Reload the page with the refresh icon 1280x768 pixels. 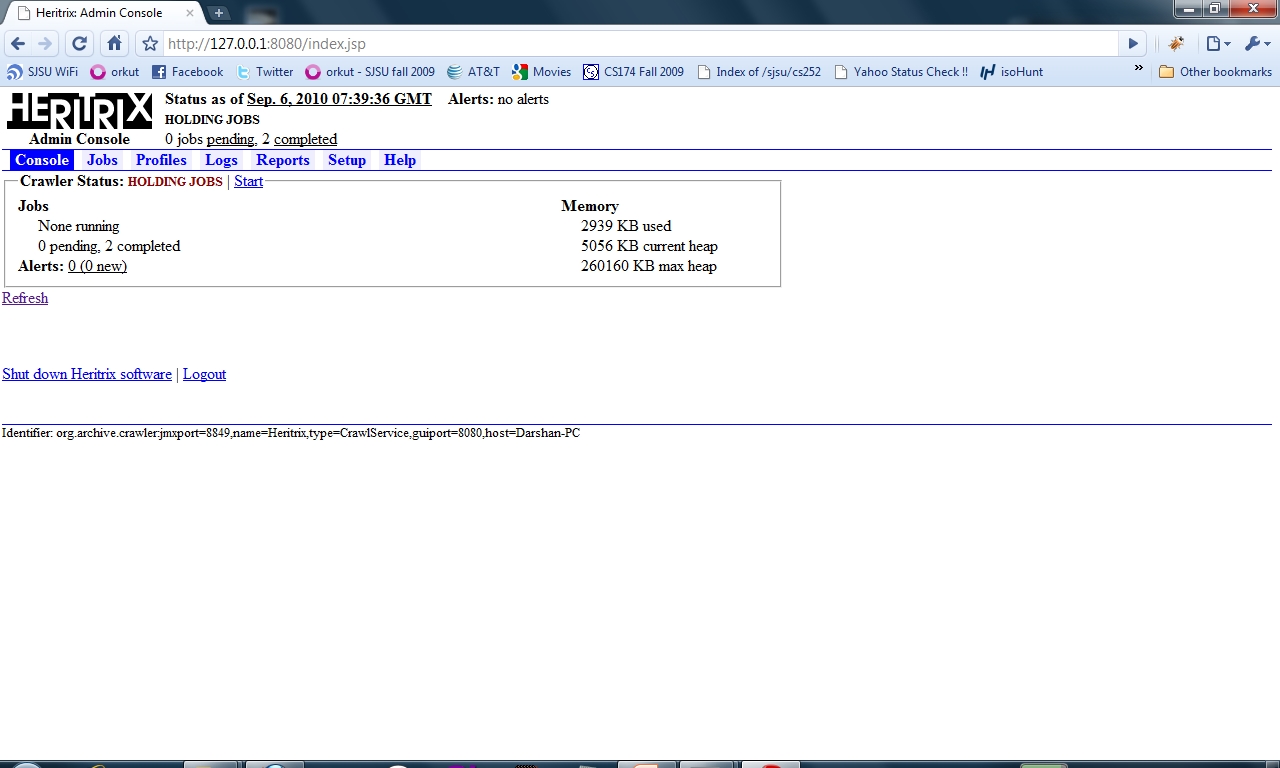coord(80,44)
